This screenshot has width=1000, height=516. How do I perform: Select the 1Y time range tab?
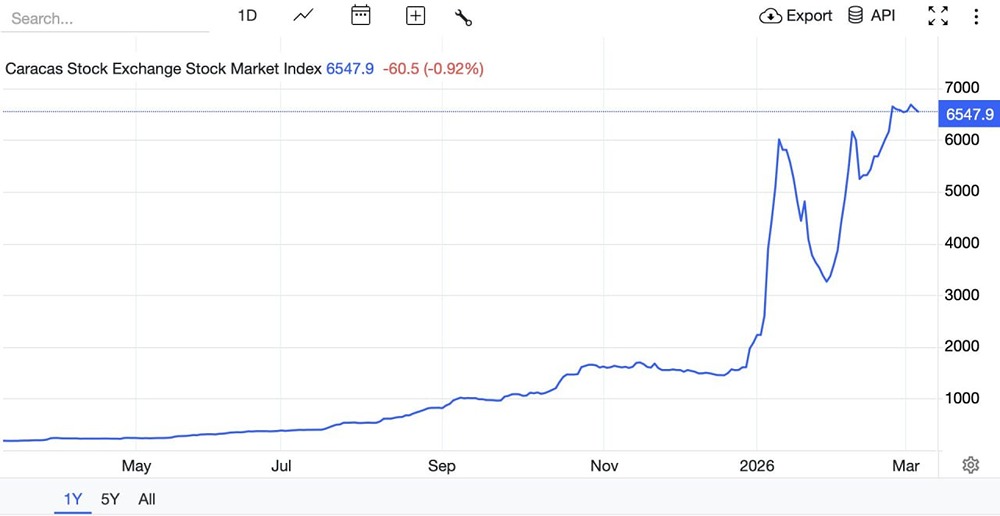(x=73, y=499)
